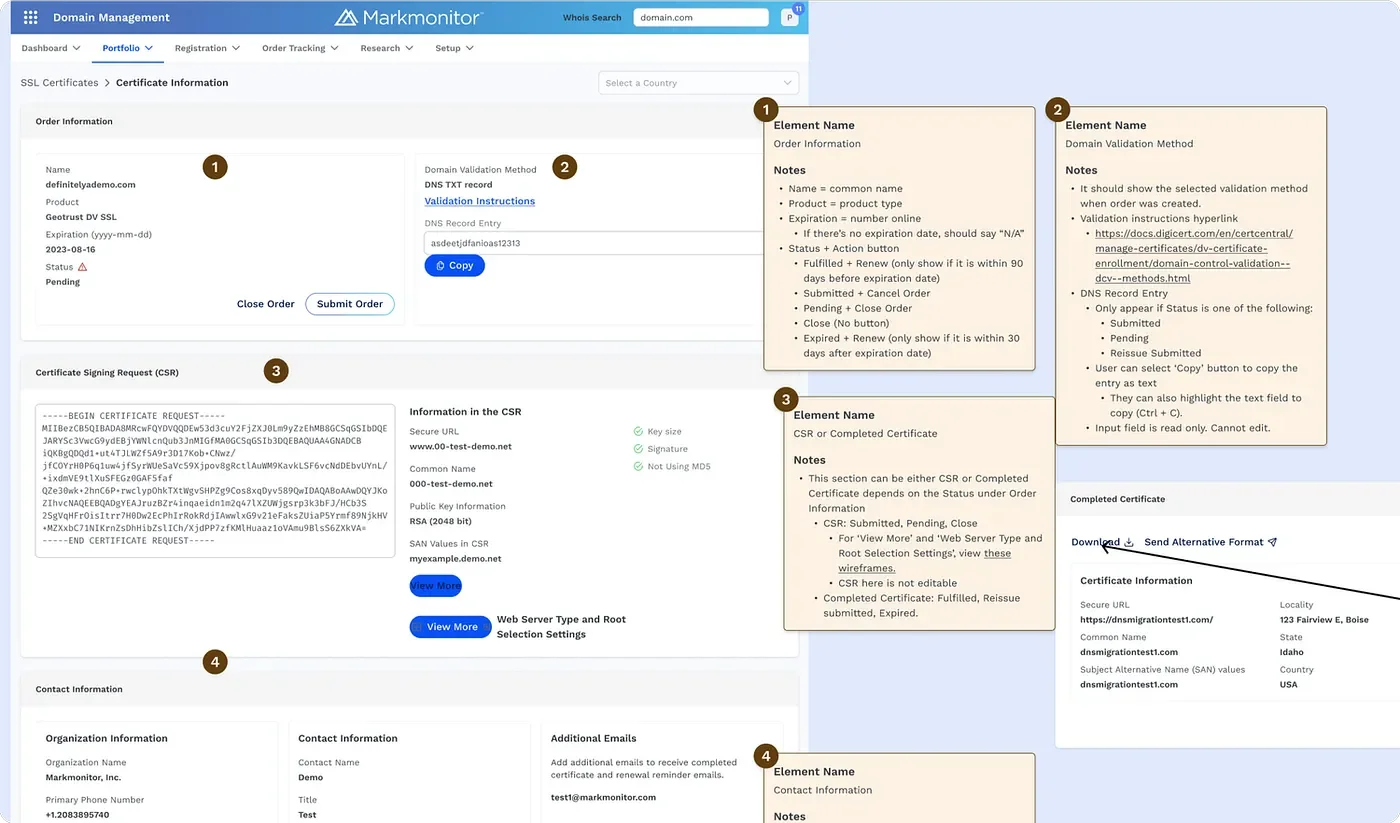Select the expiration date 2023-08-16
Image resolution: width=1400 pixels, height=823 pixels.
(x=70, y=250)
